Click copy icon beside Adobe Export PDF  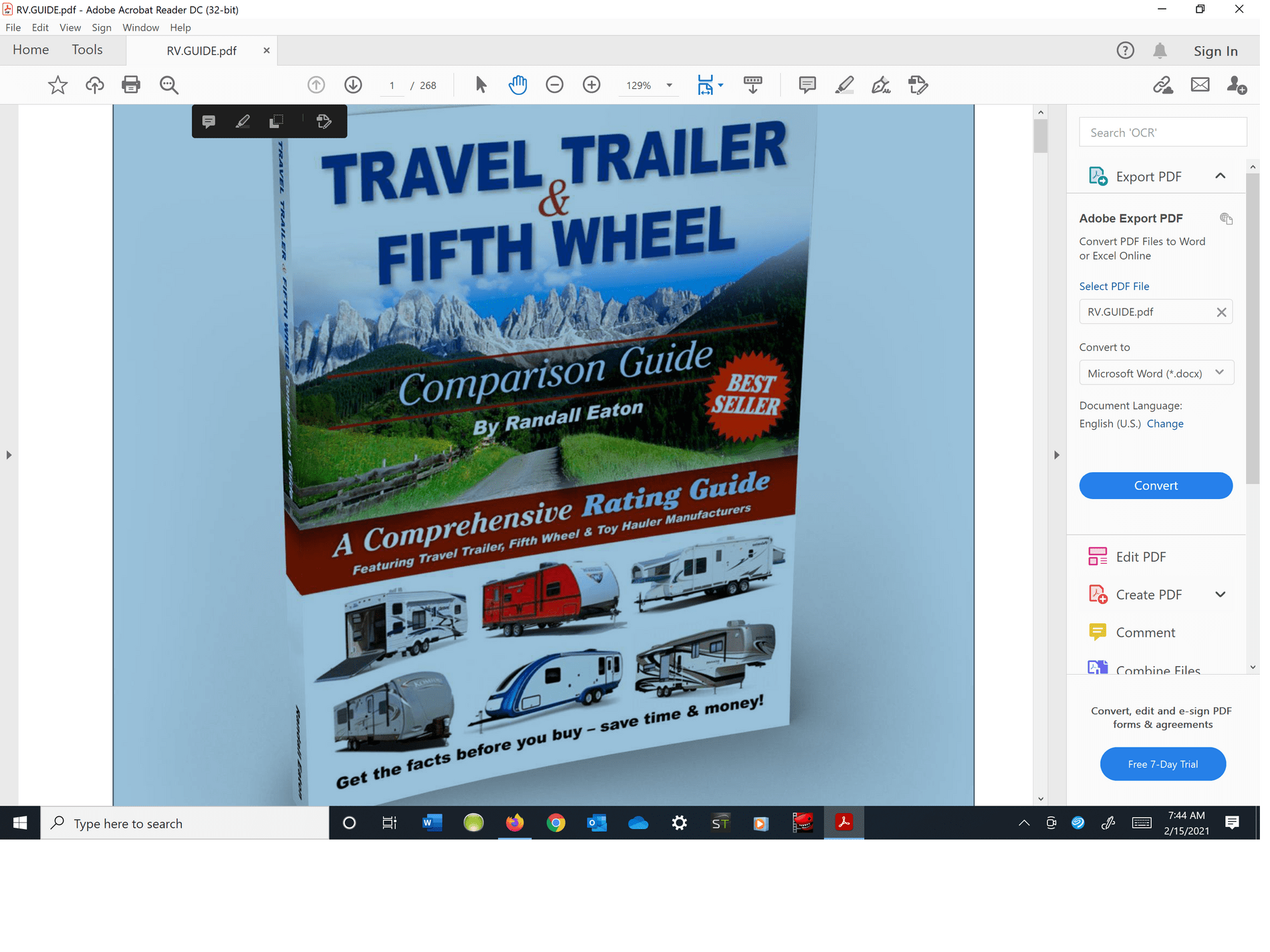(1227, 218)
